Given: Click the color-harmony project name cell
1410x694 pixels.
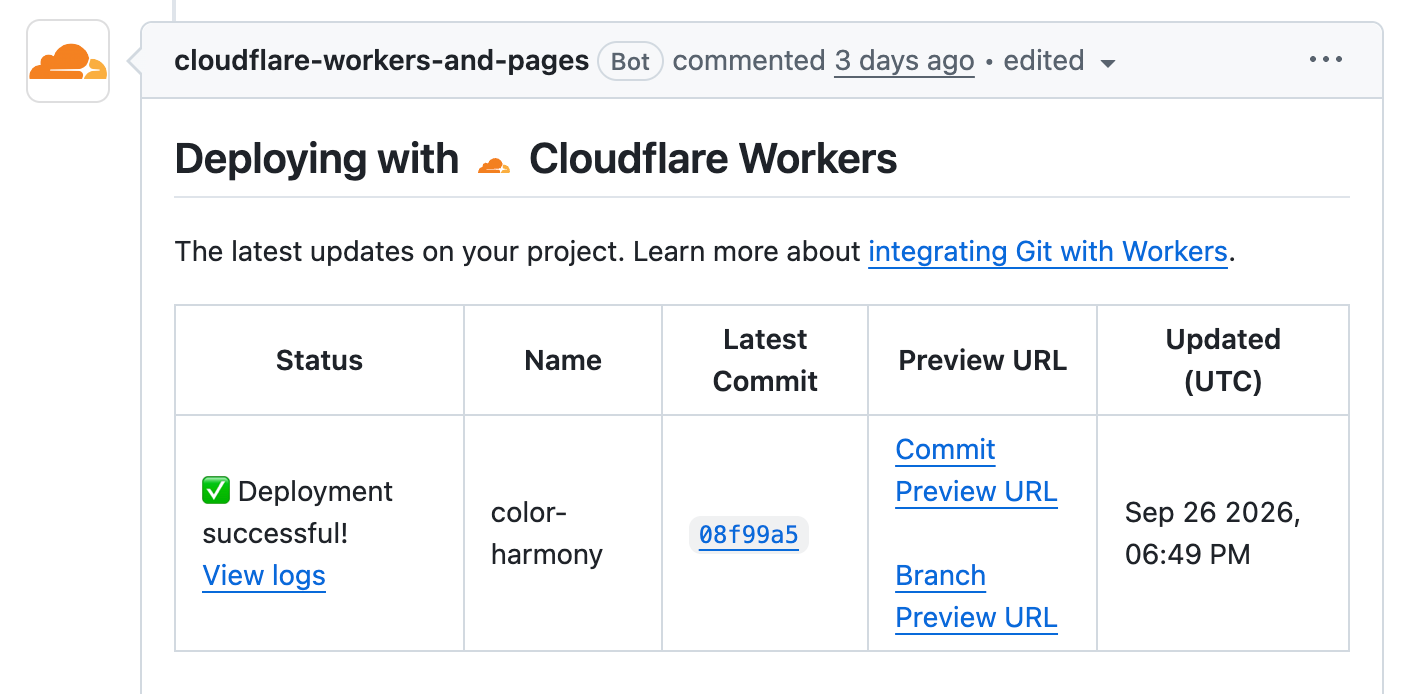Looking at the screenshot, I should (563, 533).
